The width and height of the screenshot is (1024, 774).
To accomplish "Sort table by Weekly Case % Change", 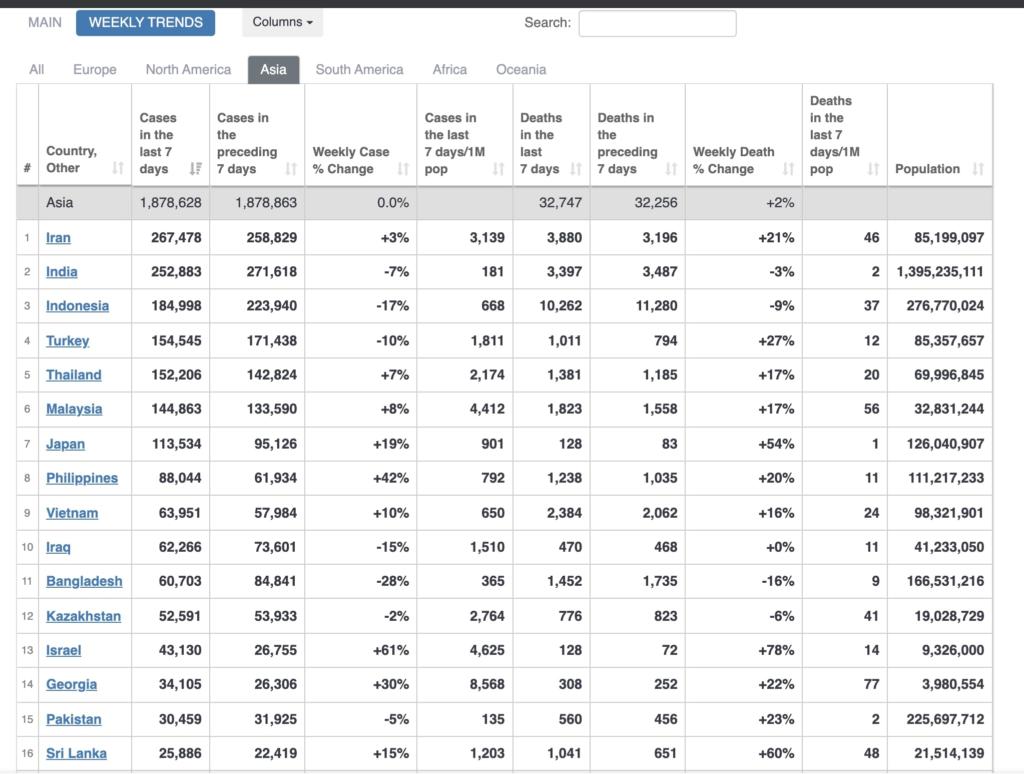I will click(403, 169).
